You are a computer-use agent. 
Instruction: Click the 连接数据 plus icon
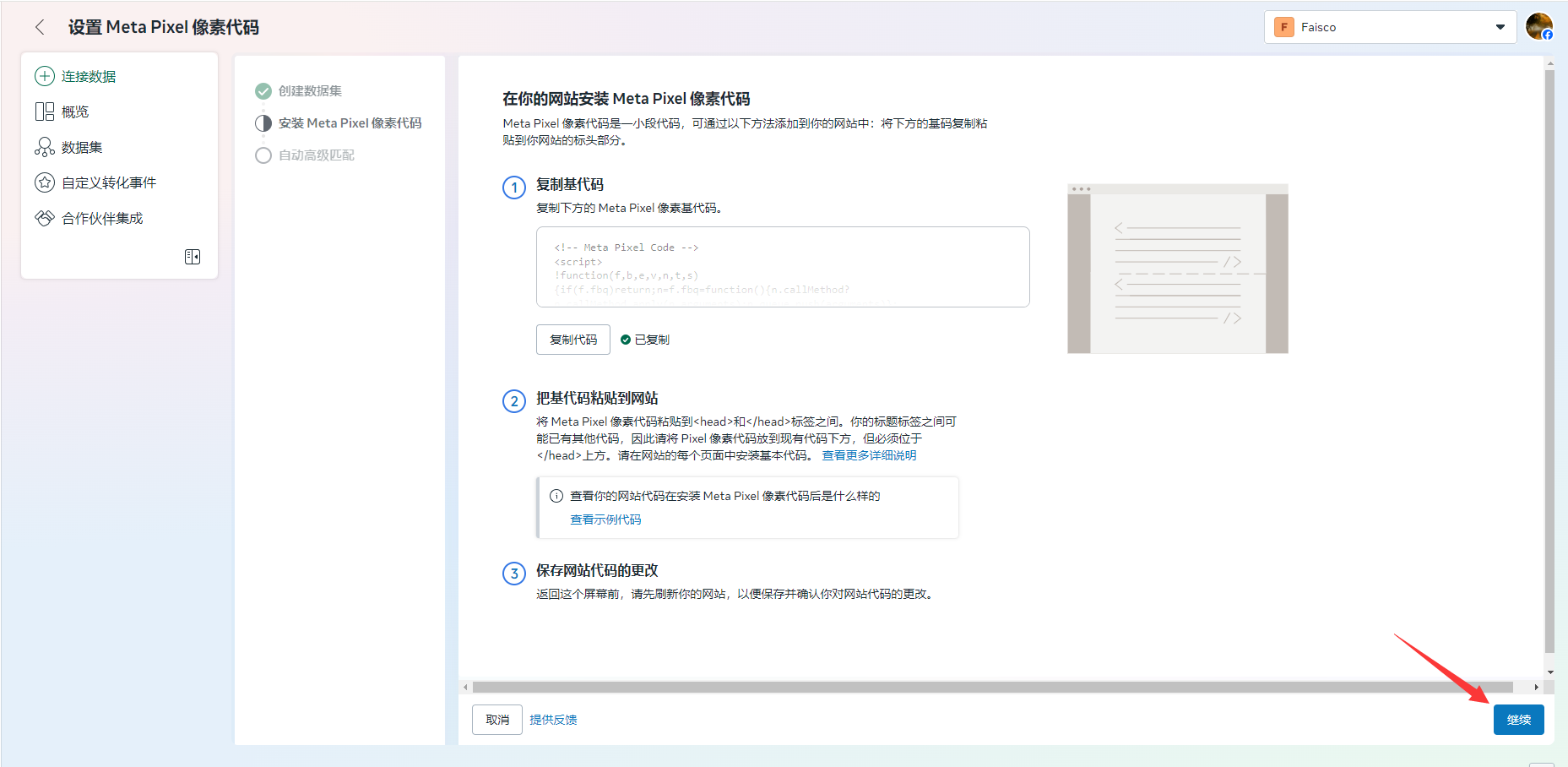(44, 76)
